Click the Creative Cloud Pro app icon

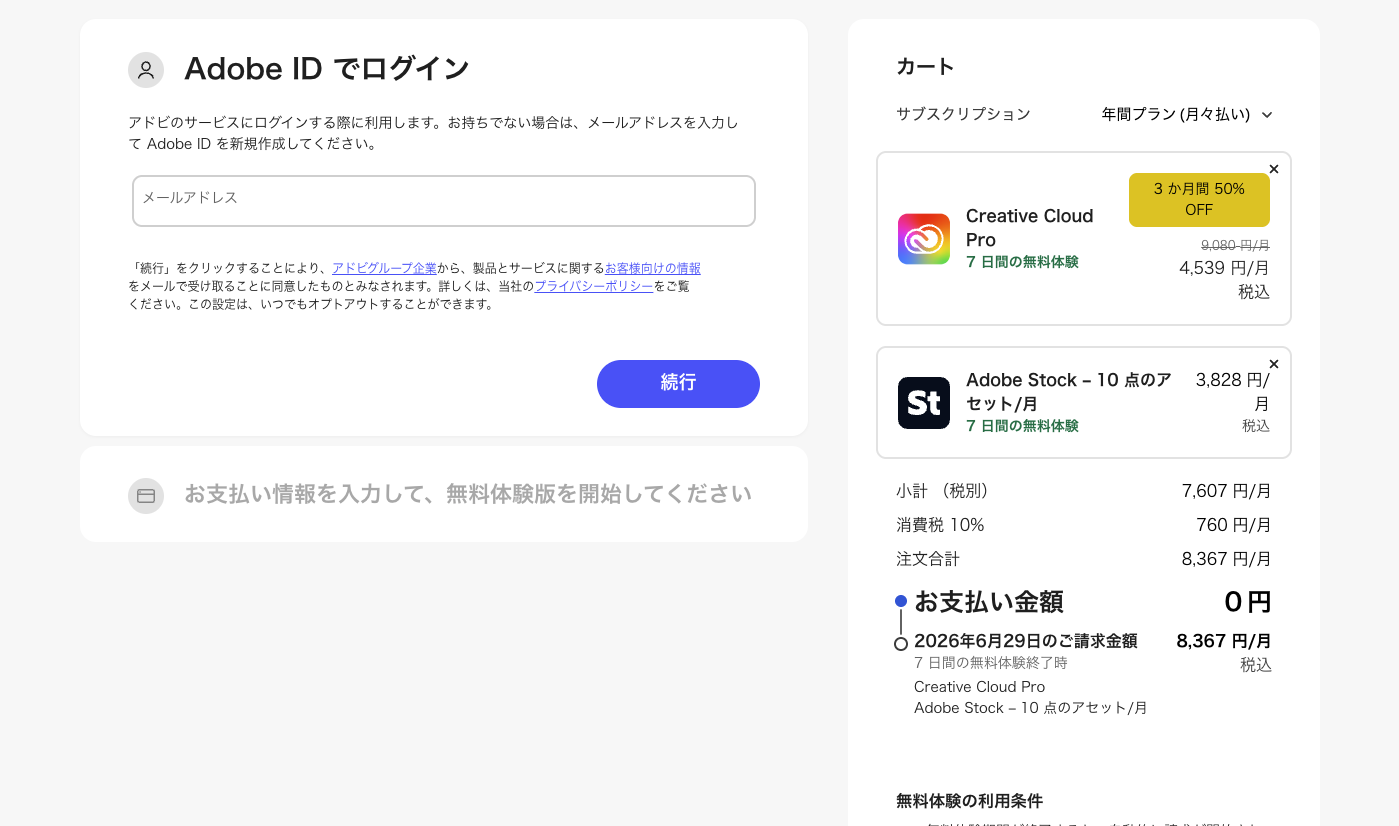pos(924,239)
